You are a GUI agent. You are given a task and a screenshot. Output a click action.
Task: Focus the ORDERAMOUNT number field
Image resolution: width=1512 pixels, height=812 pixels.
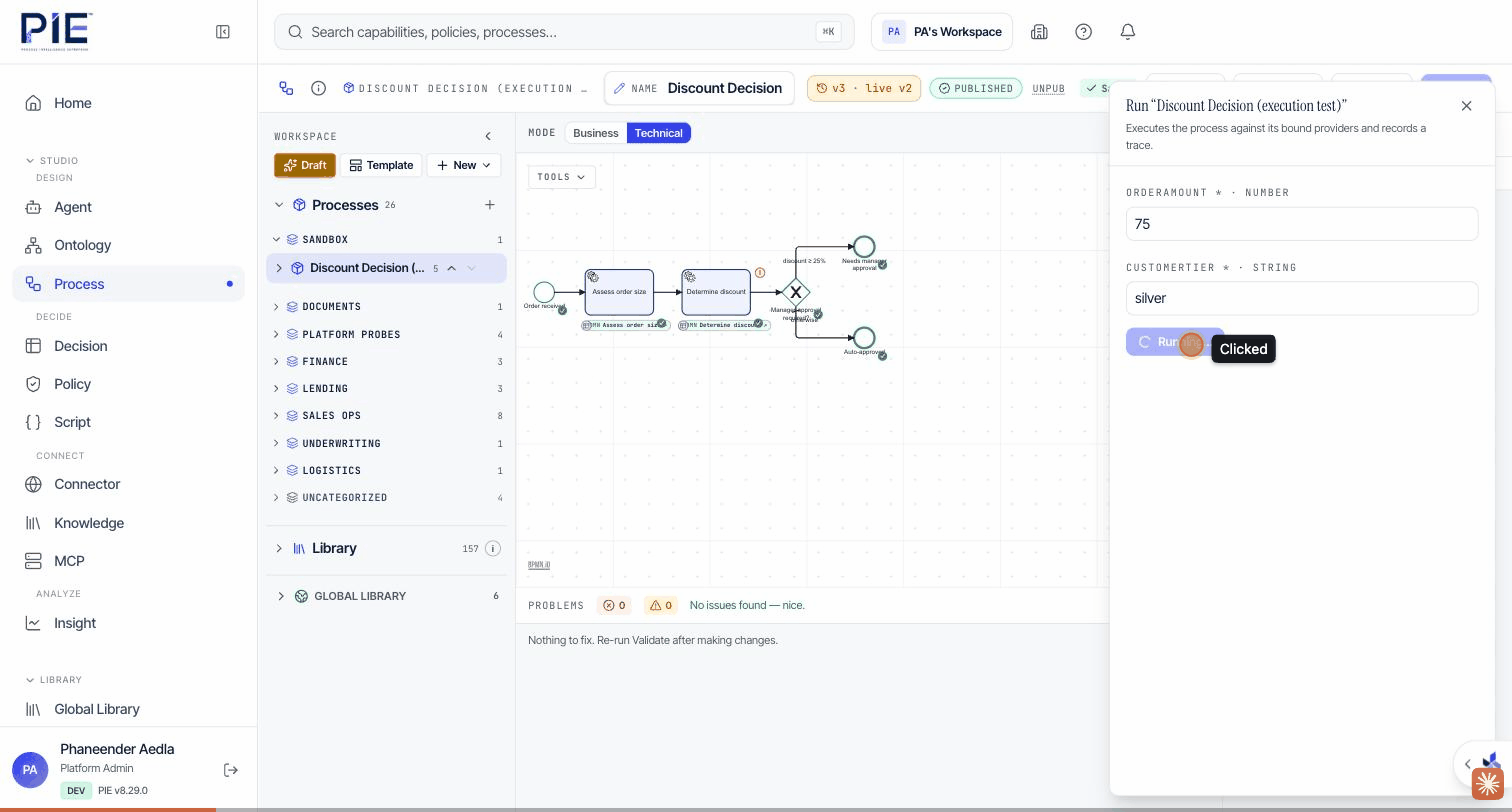pyautogui.click(x=1302, y=224)
